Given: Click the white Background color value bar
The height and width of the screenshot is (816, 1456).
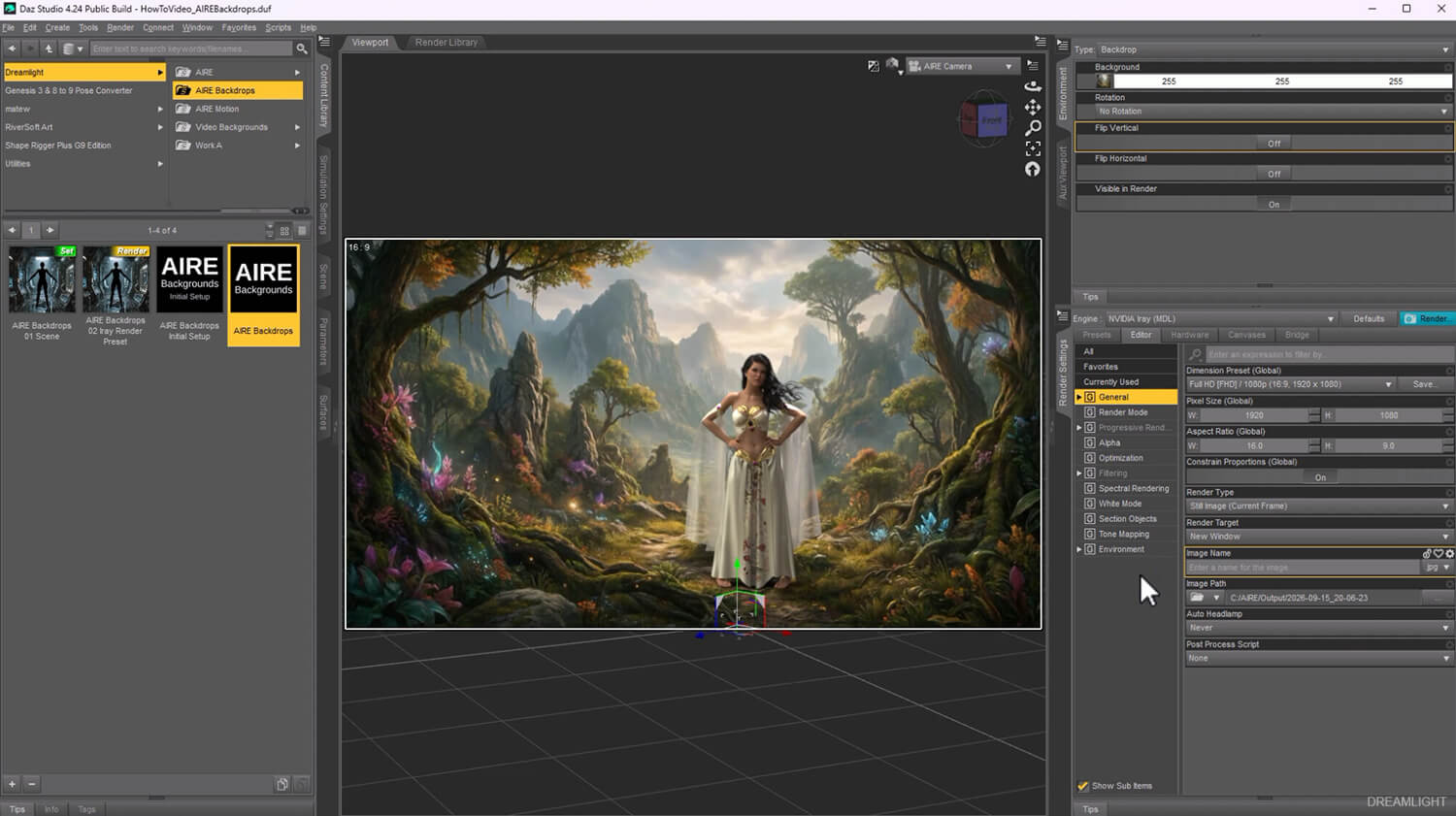Looking at the screenshot, I should point(1281,82).
